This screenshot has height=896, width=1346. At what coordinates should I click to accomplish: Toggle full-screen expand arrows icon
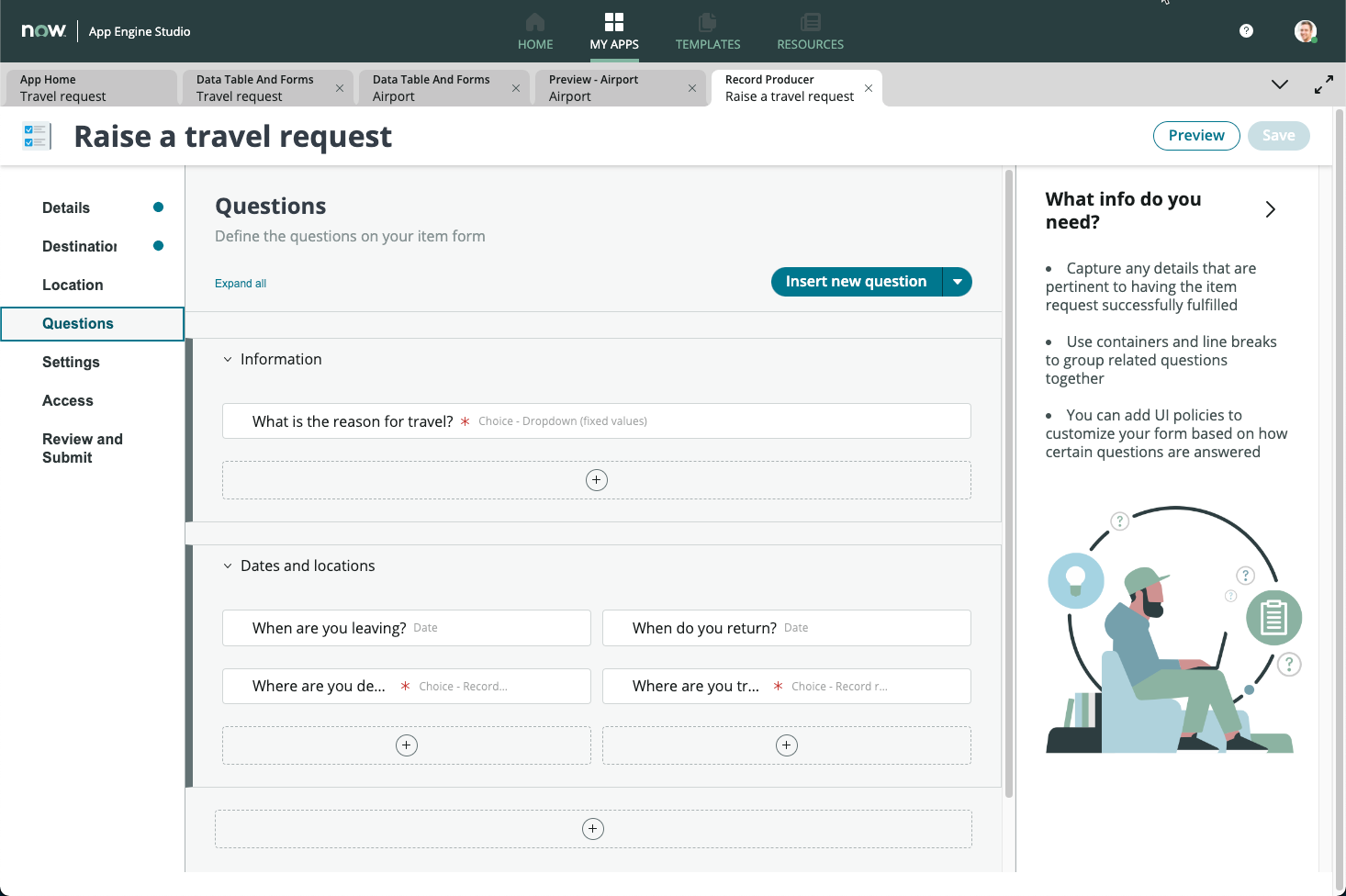point(1324,84)
